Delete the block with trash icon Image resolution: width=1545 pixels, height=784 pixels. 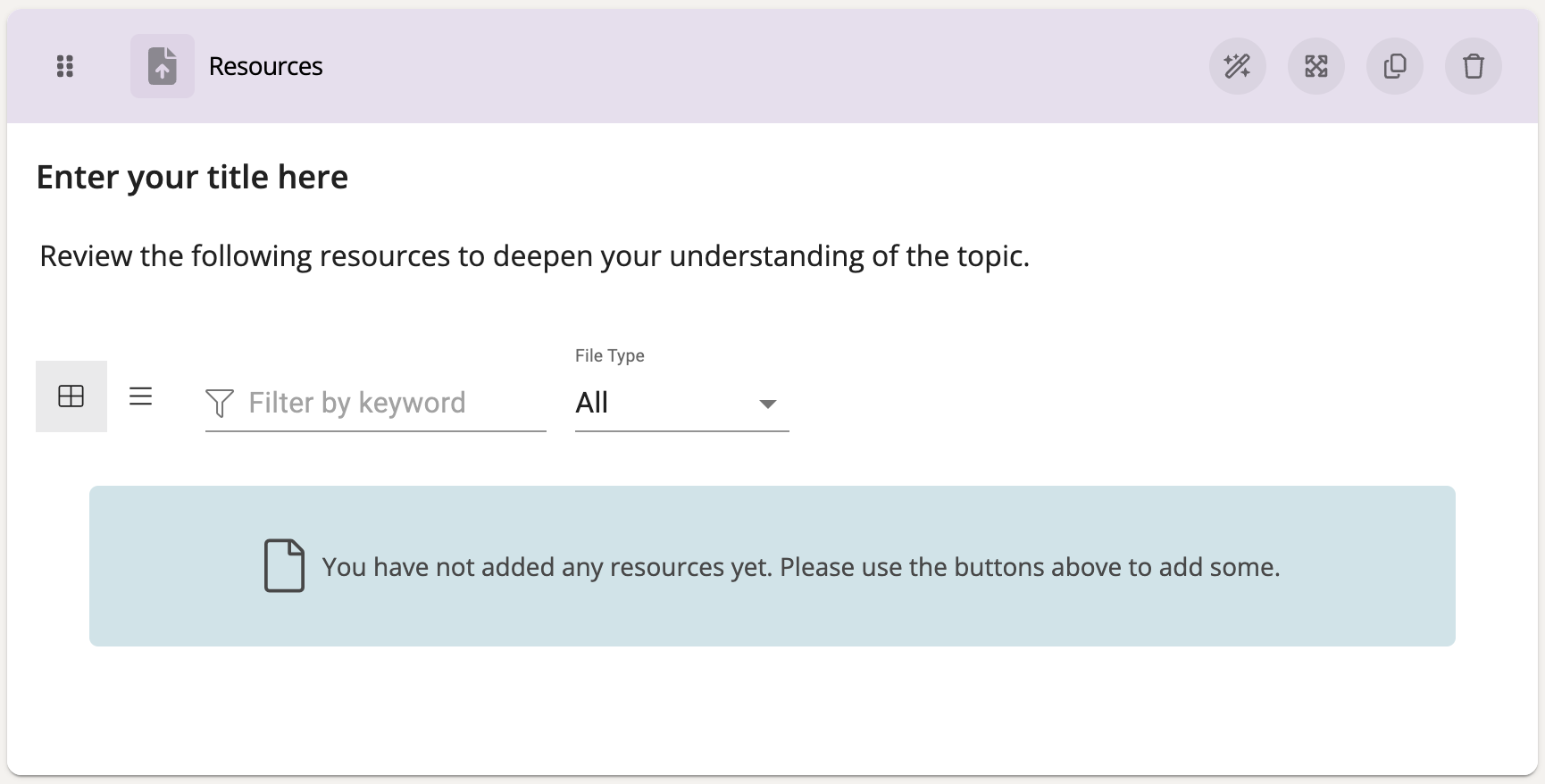pos(1473,66)
